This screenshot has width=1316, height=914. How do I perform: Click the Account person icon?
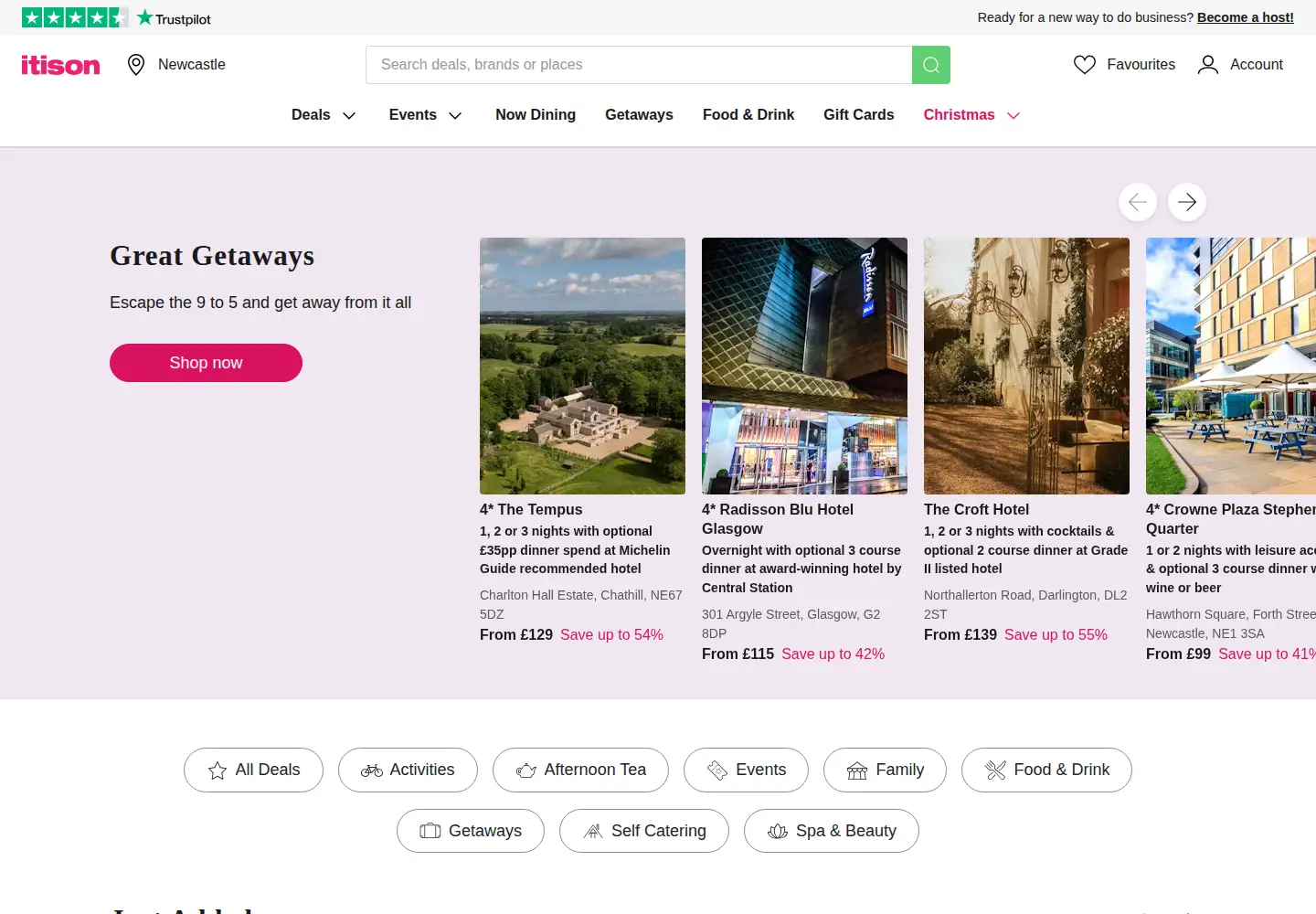(x=1208, y=65)
